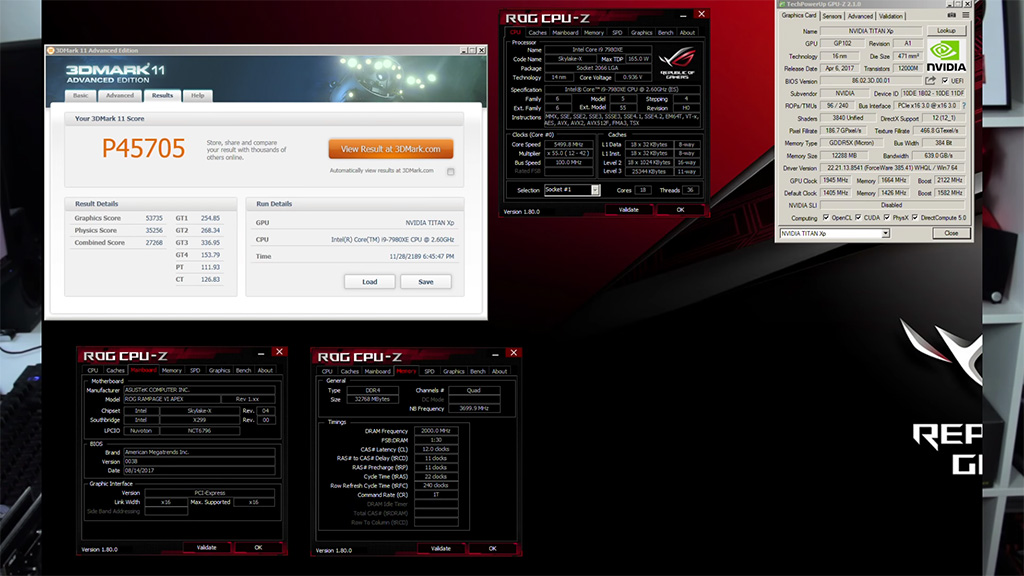
Task: Click the Lookup button in GPU-Z
Action: point(946,31)
